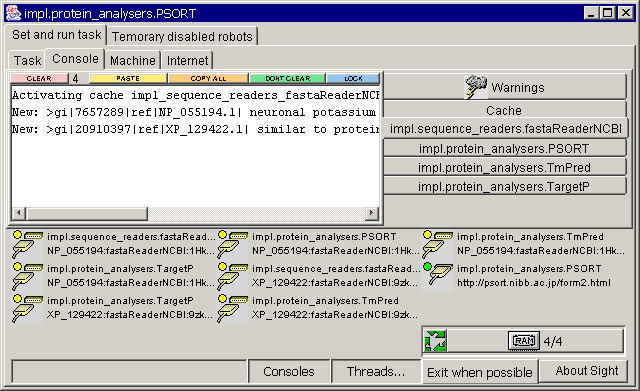Click the RAM chip icon
640x391 pixels.
[524, 341]
